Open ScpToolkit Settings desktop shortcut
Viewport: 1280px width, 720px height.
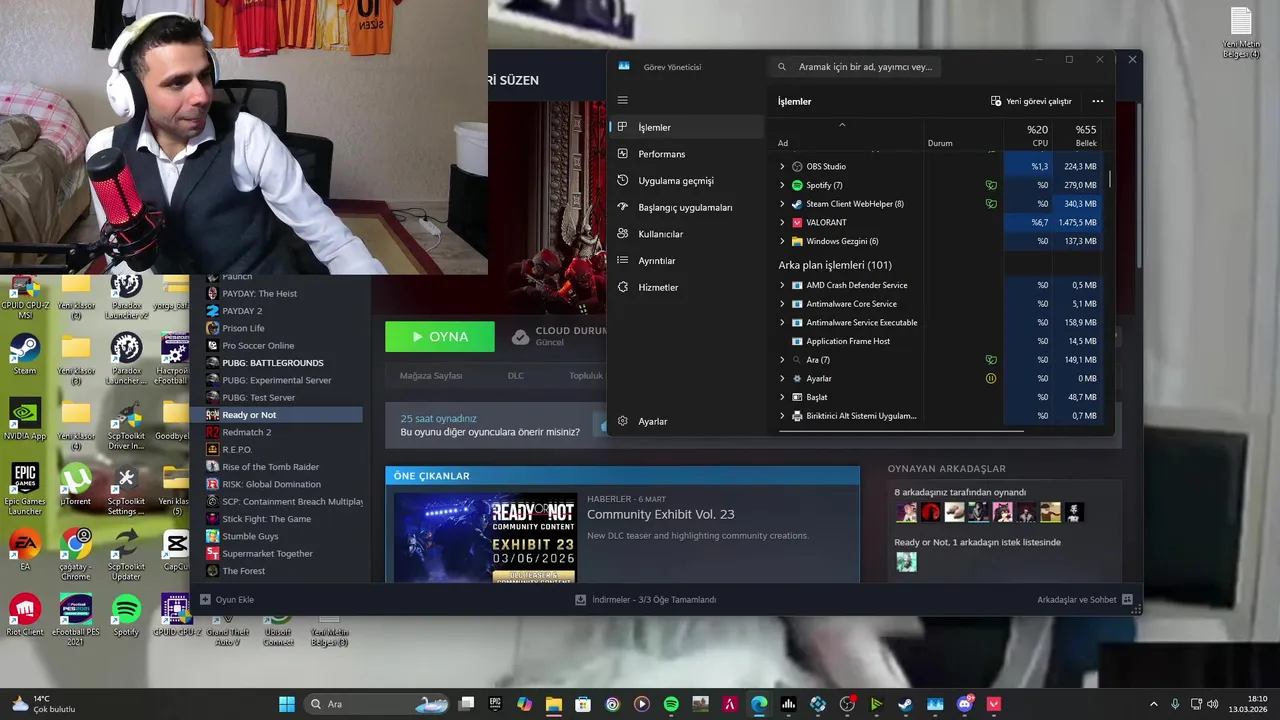[126, 490]
